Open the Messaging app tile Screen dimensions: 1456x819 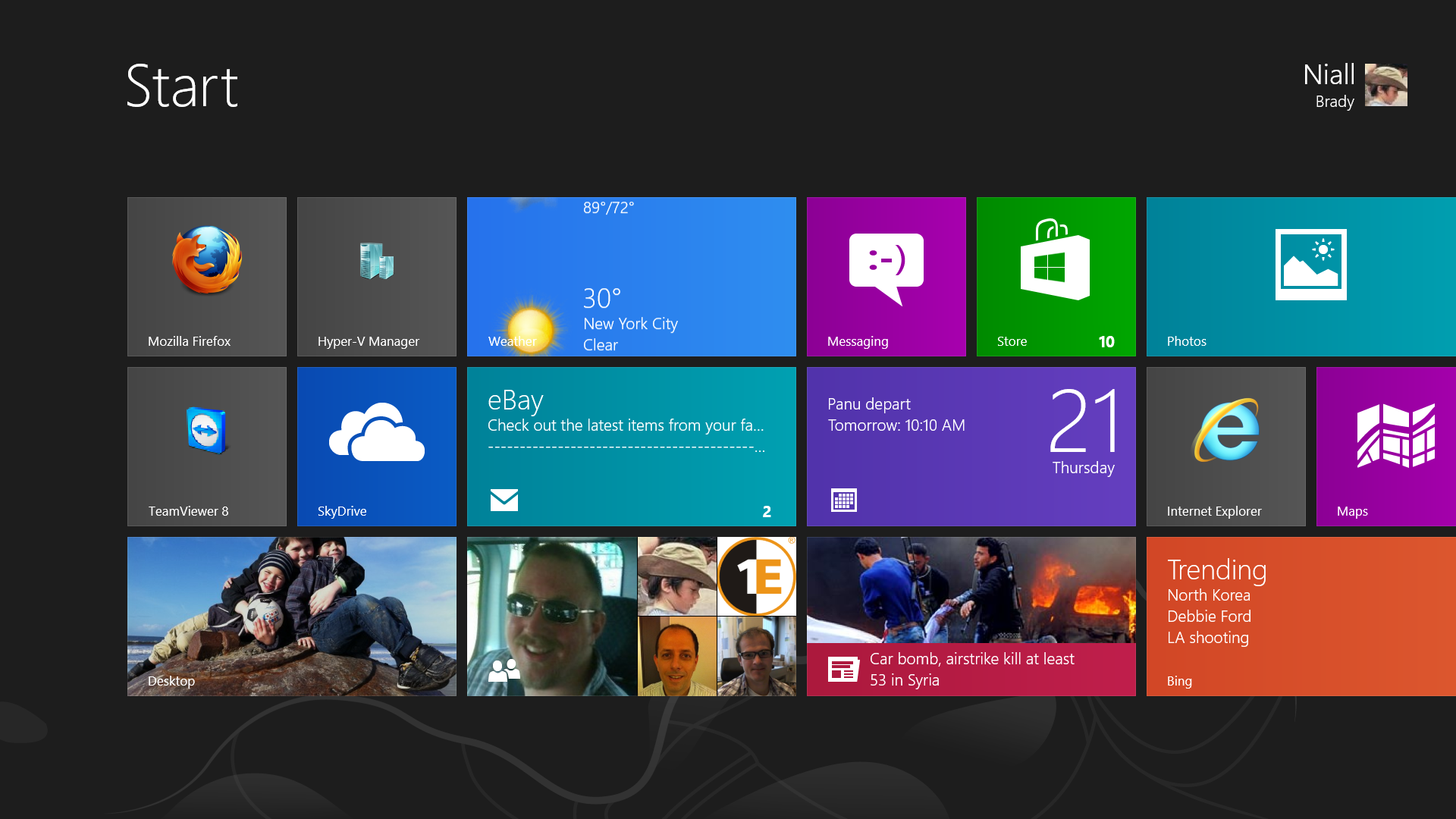[886, 277]
